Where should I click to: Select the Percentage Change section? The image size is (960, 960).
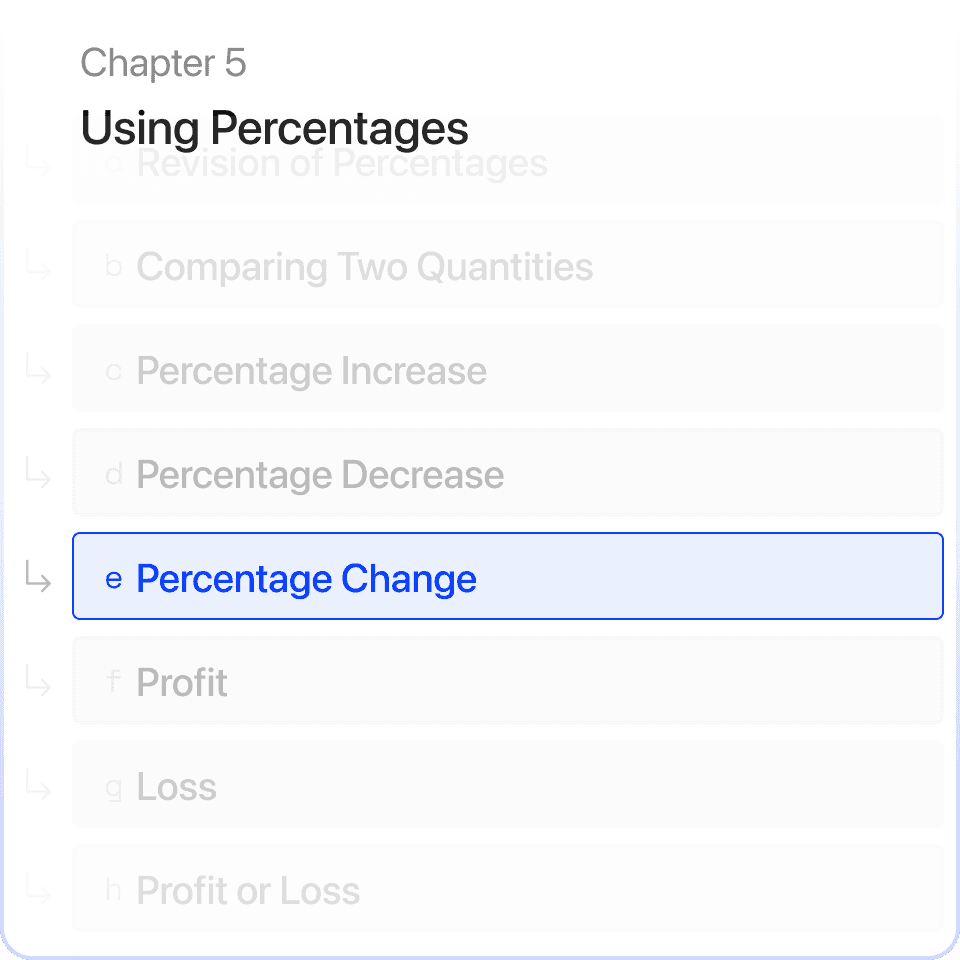[x=508, y=576]
